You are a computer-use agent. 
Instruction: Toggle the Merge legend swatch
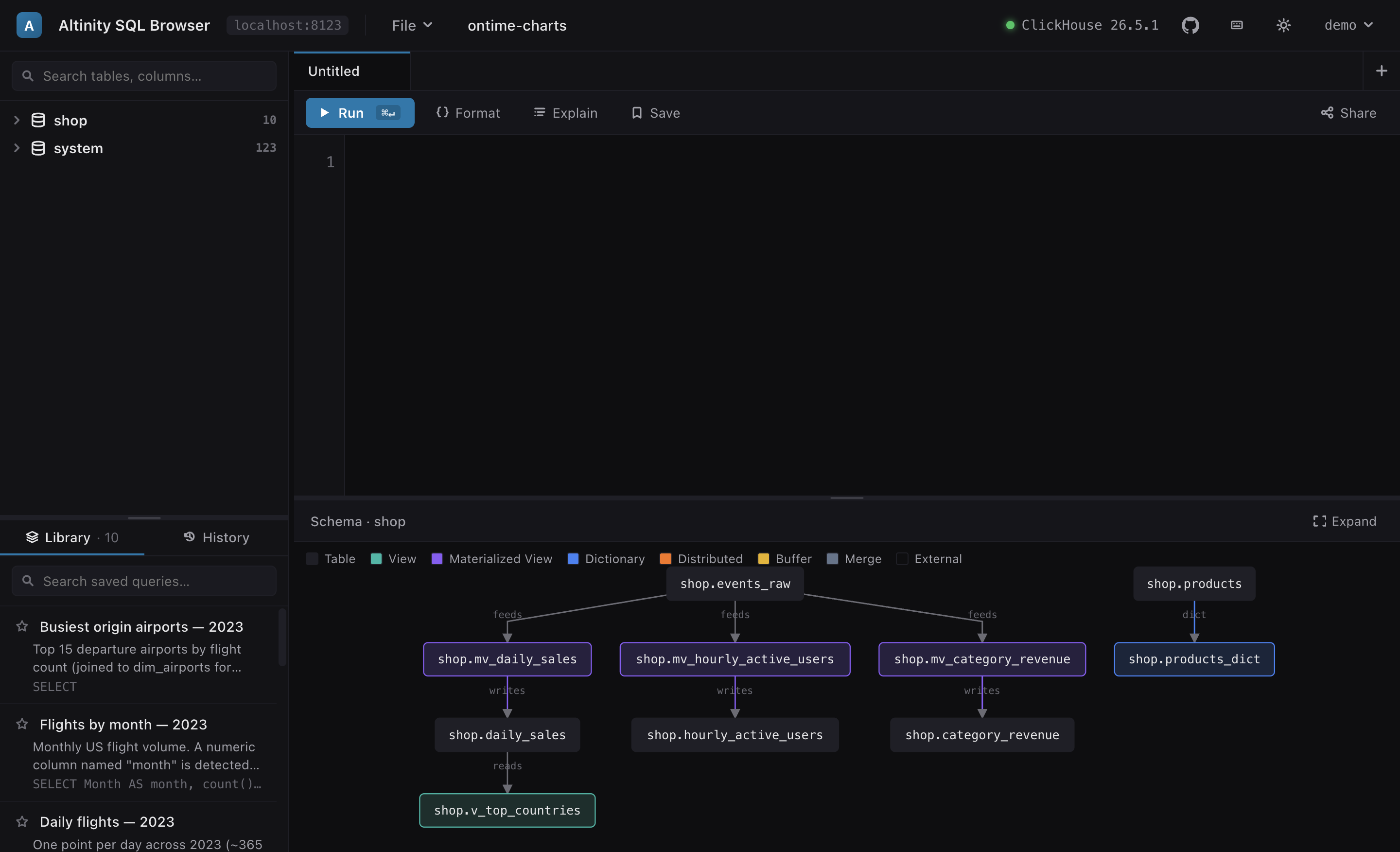click(x=832, y=558)
